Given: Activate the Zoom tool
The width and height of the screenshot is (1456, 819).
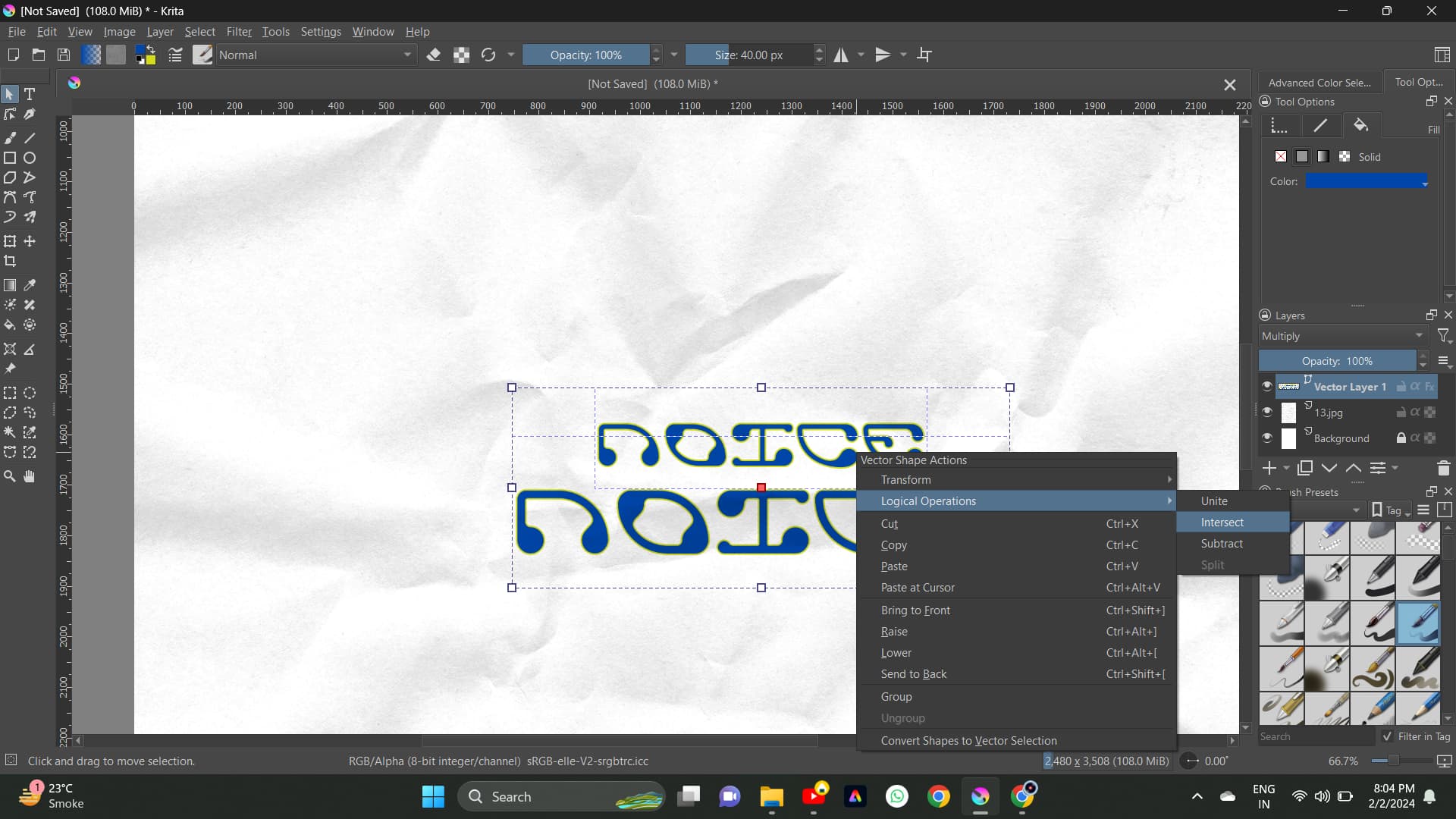Looking at the screenshot, I should tap(10, 476).
